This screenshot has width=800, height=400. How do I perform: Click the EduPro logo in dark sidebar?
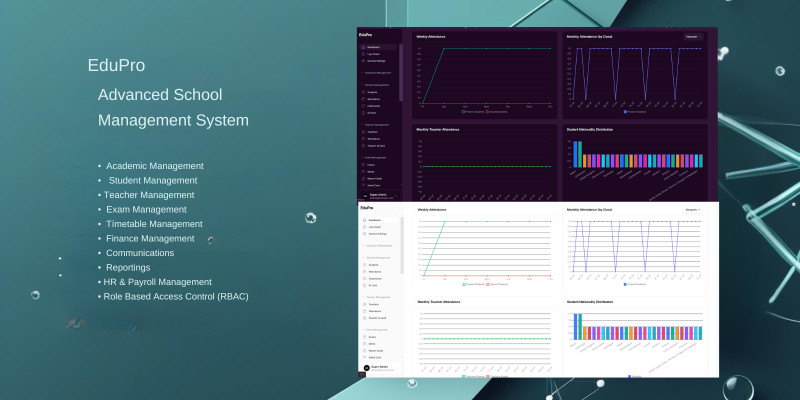point(367,34)
